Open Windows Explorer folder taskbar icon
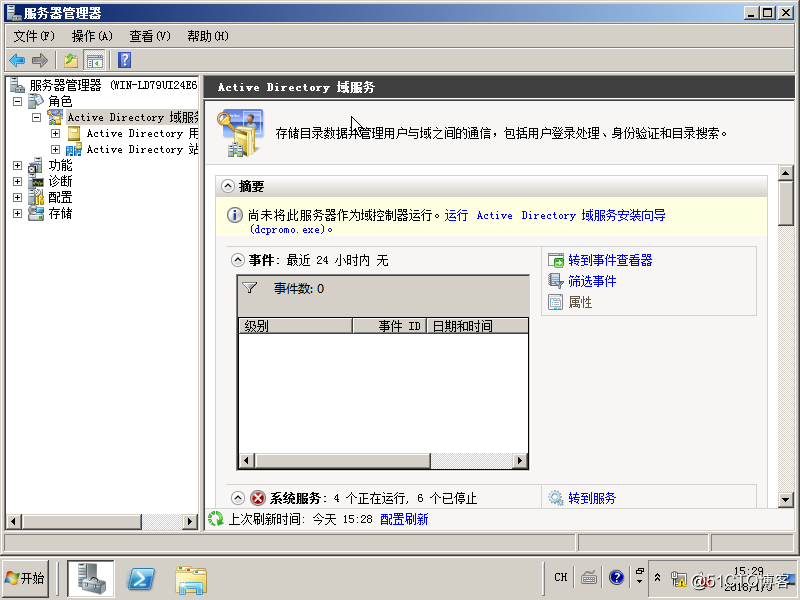This screenshot has width=800, height=600. click(191, 580)
